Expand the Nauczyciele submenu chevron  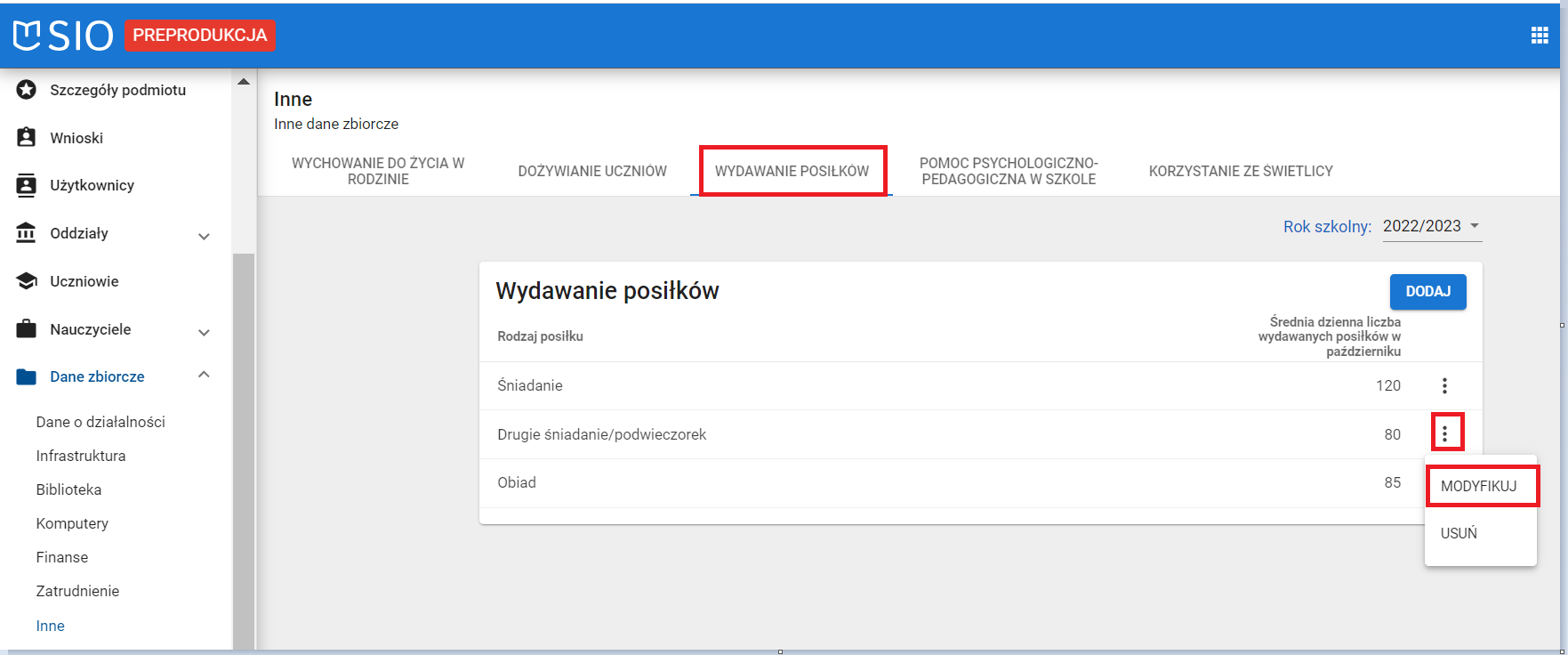pyautogui.click(x=204, y=332)
